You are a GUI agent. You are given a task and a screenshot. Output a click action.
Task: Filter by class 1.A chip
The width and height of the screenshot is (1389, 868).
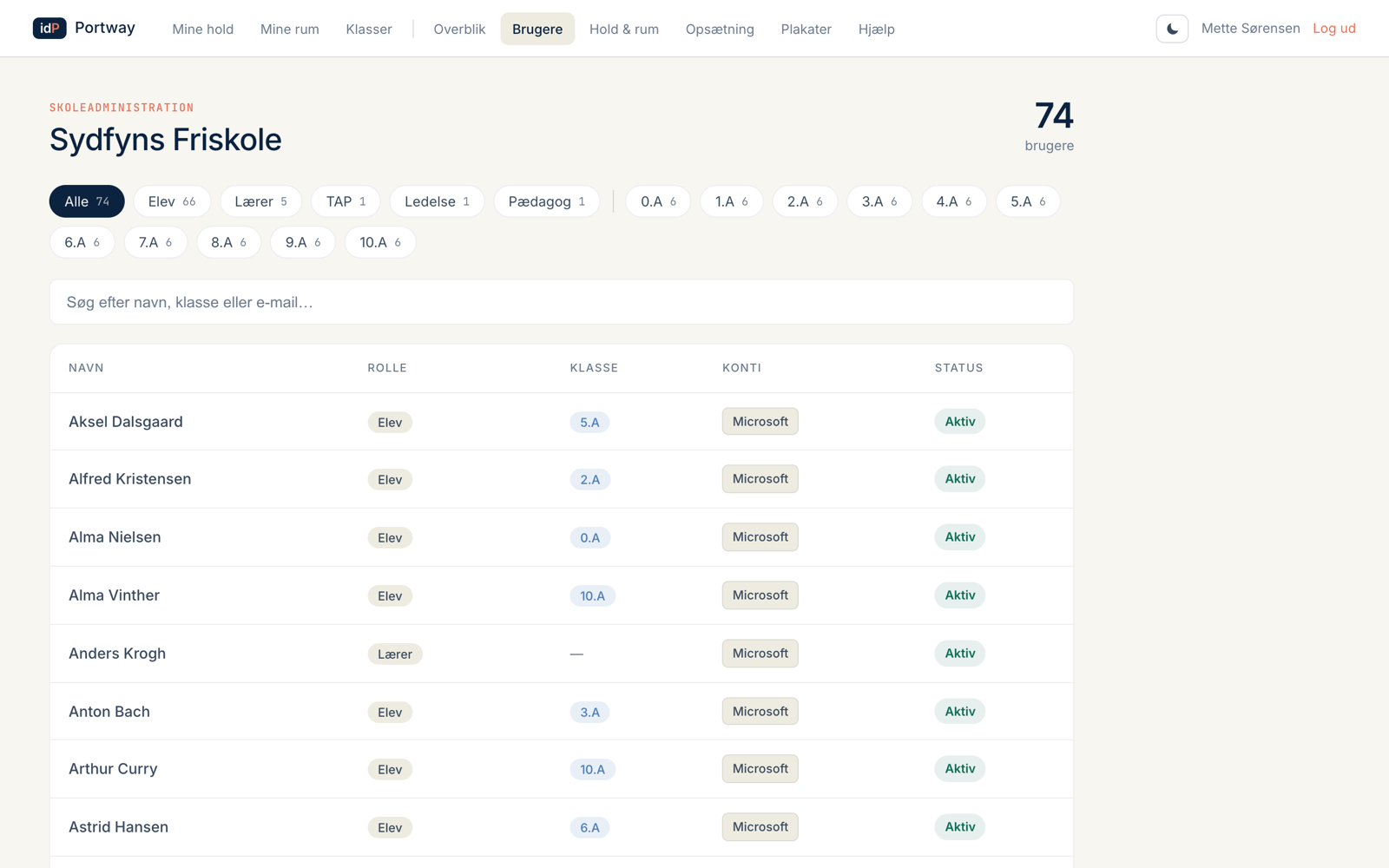click(731, 201)
